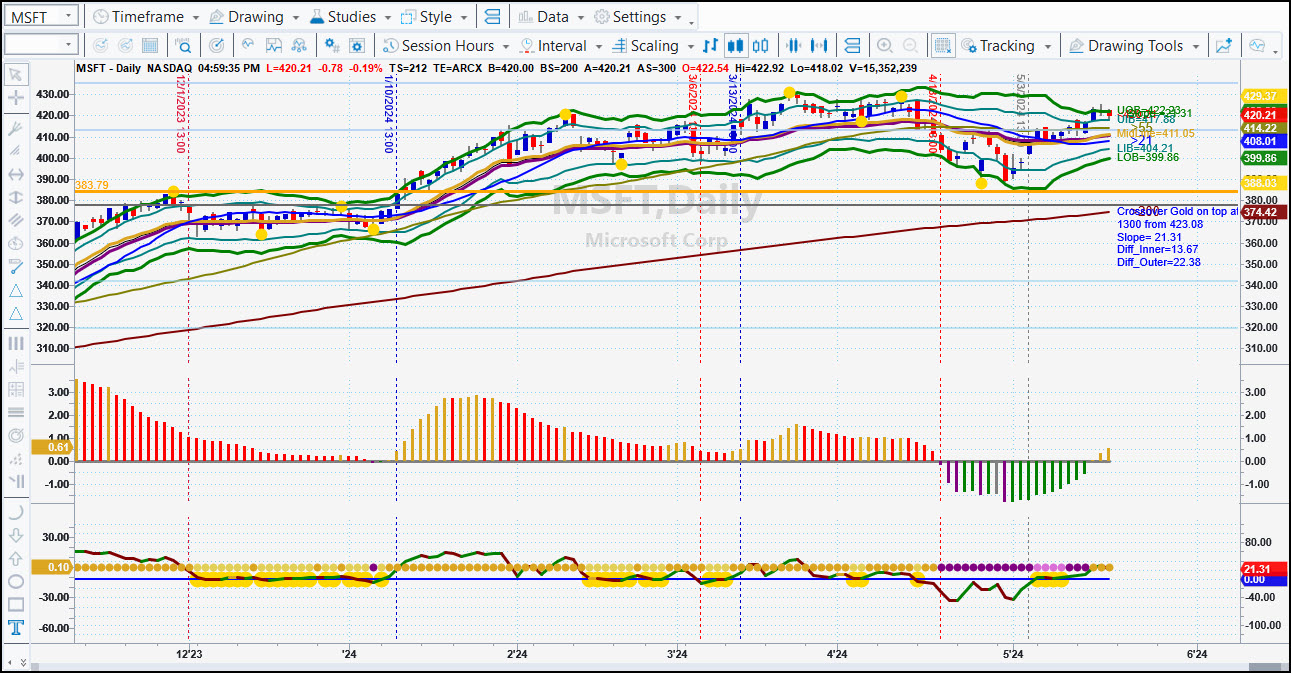This screenshot has width=1291, height=673.
Task: Switch chart to OHLC bar style
Action: coord(711,46)
